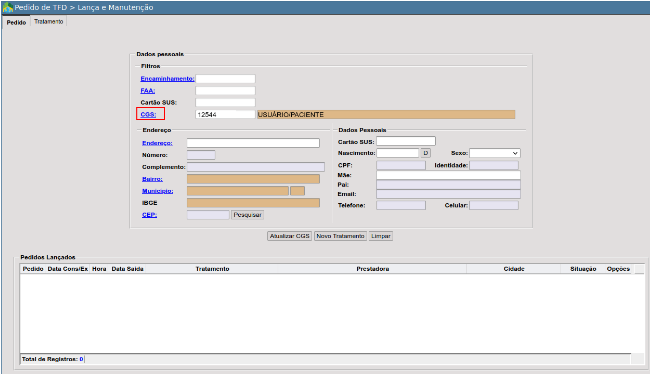The width and height of the screenshot is (650, 375).
Task: Click the app logo icon in title bar
Action: (x=7, y=7)
